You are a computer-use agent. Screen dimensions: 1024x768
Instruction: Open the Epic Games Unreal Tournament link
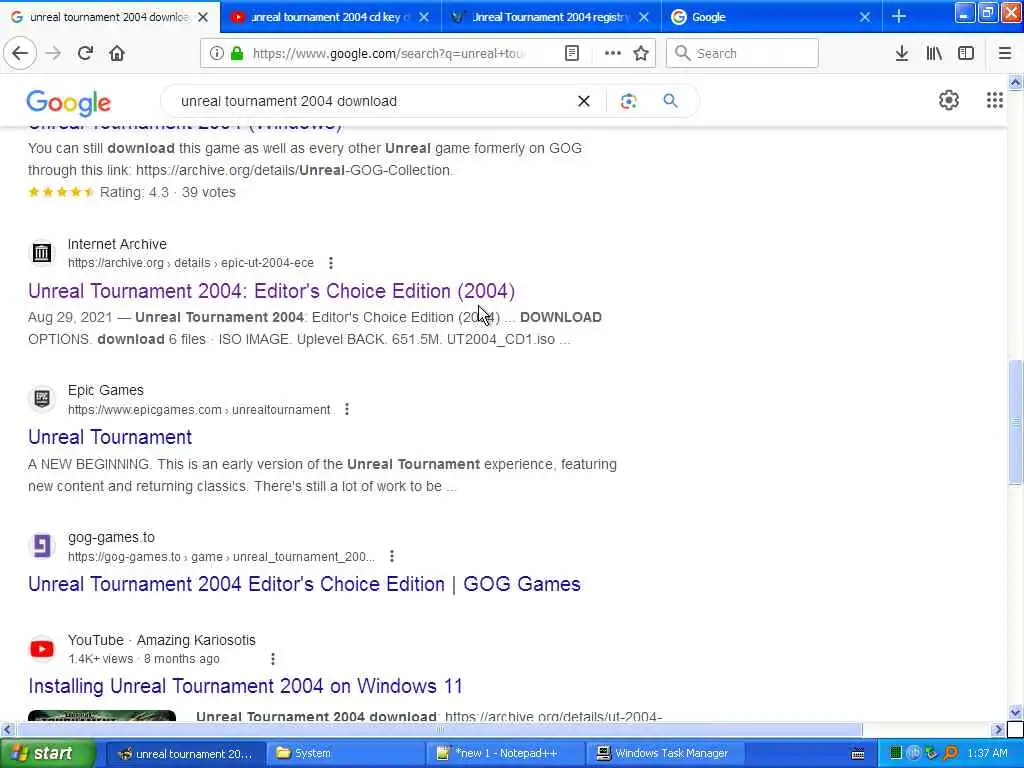(x=110, y=438)
